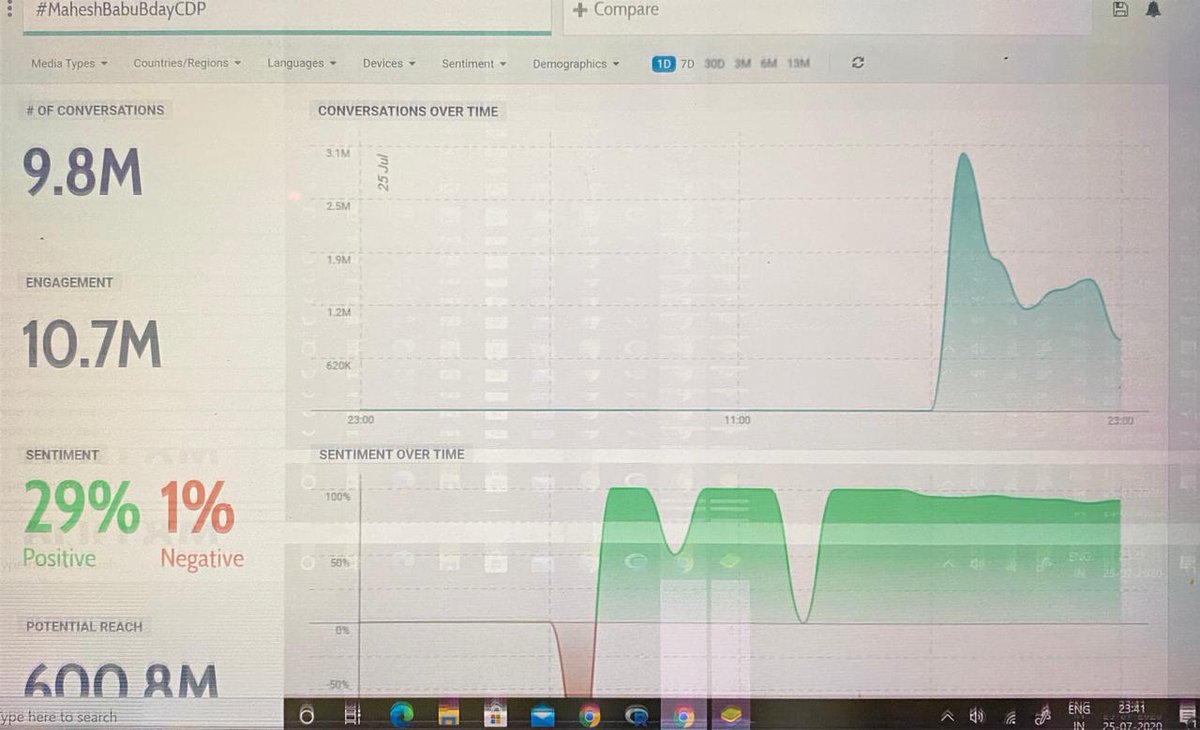Expand the Countries/Regions filter dropdown
1200x730 pixels.
187,63
